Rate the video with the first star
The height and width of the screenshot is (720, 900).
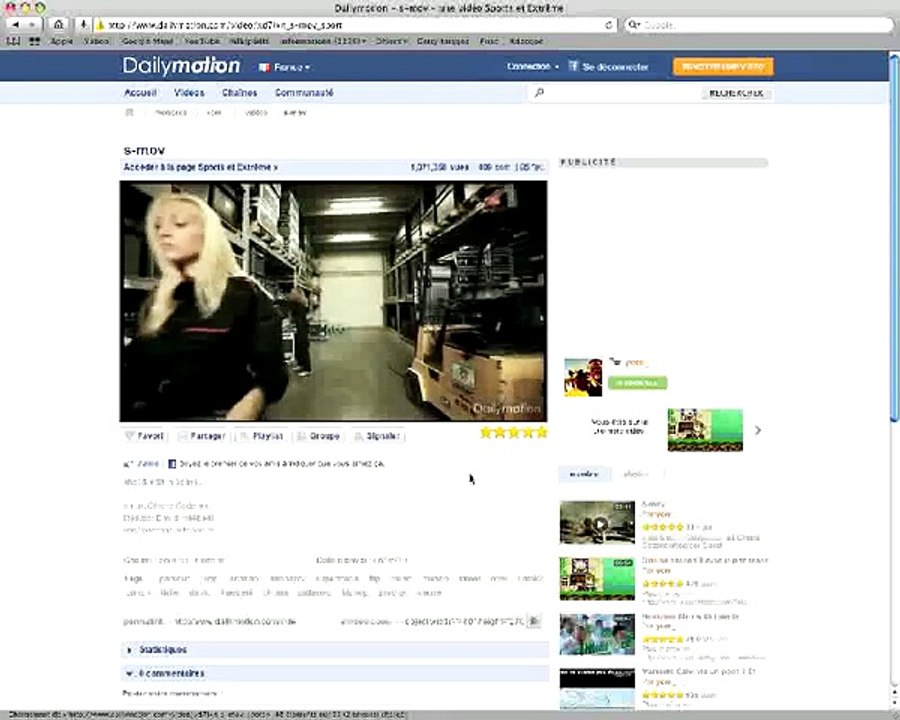click(x=486, y=432)
